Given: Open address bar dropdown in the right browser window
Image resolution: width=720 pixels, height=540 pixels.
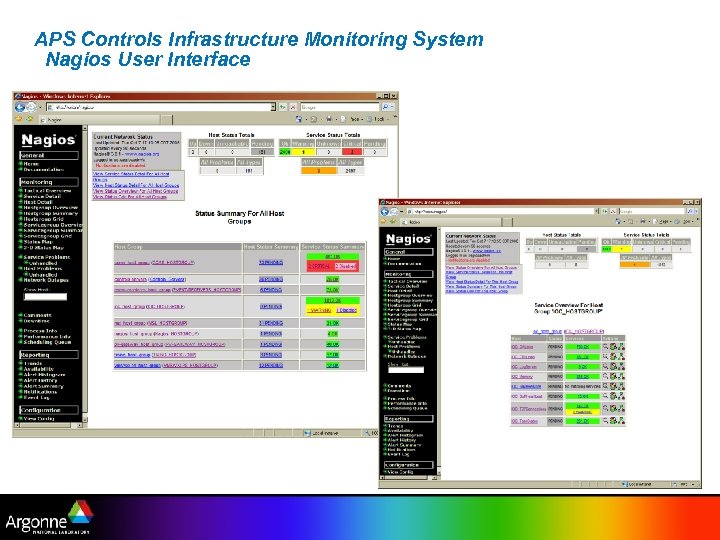Looking at the screenshot, I should click(x=597, y=211).
